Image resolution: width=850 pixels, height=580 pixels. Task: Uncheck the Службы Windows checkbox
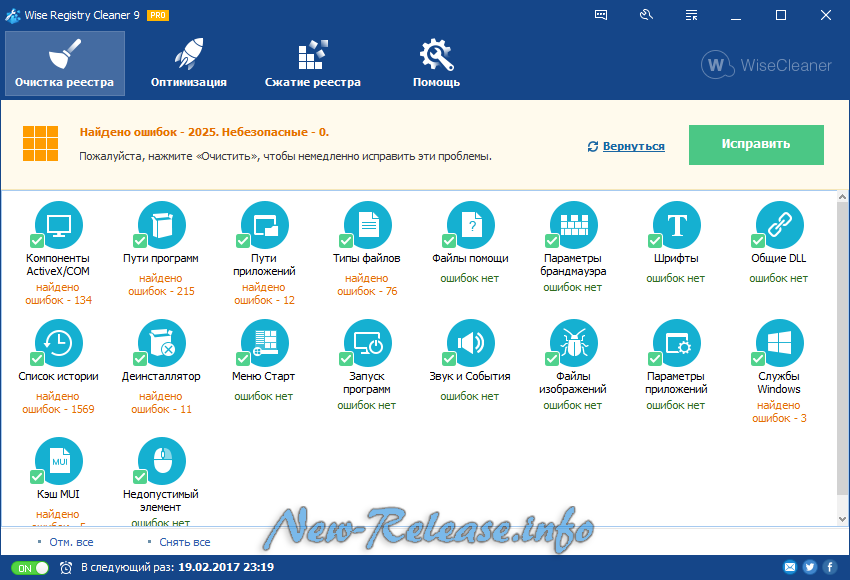[758, 359]
